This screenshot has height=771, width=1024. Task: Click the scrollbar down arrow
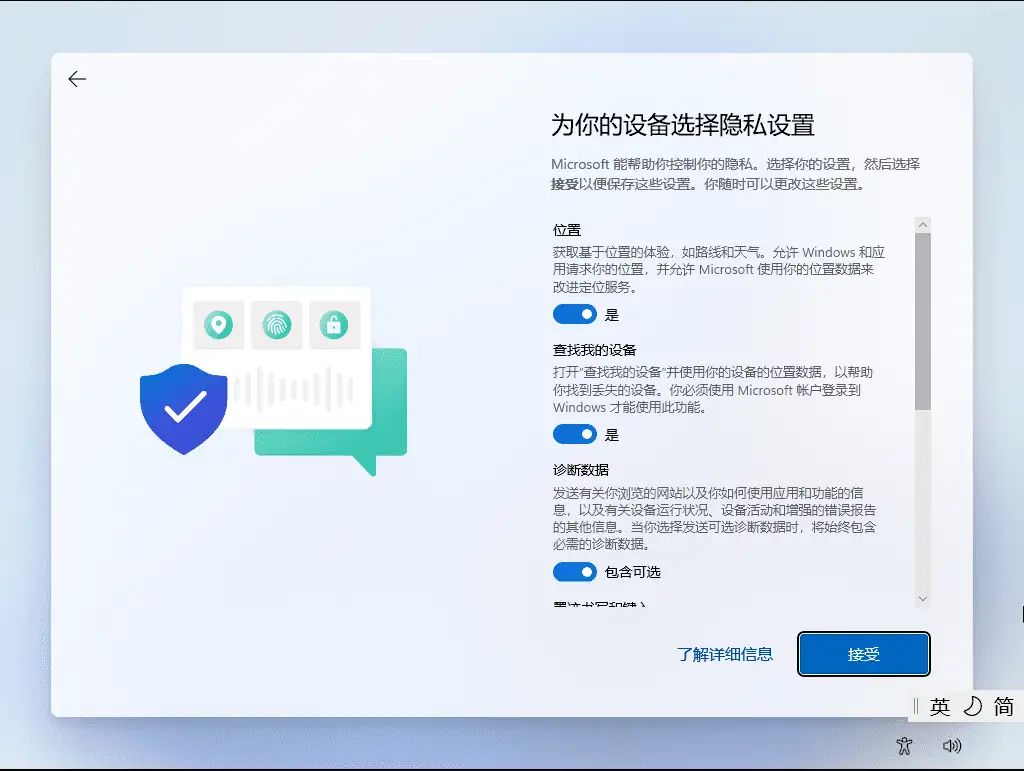pyautogui.click(x=923, y=599)
